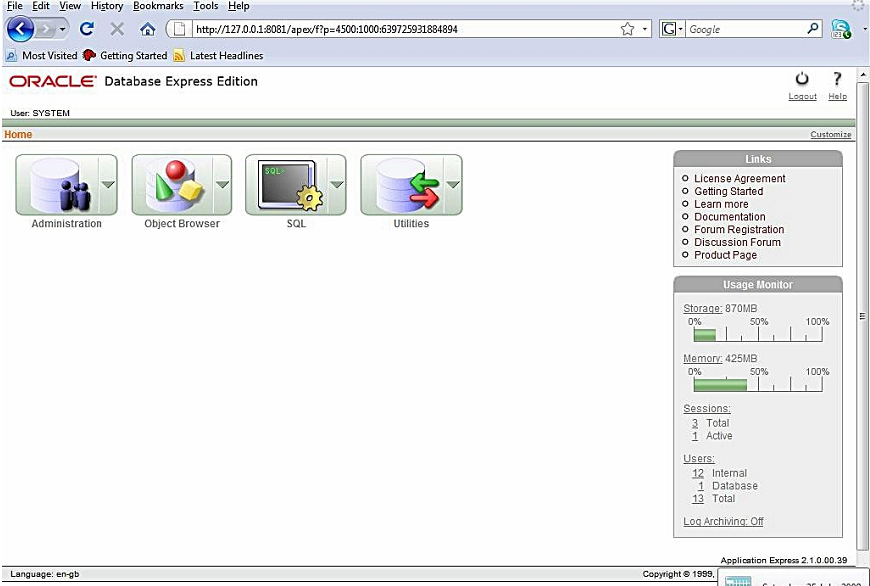Open the View menu

(70, 6)
